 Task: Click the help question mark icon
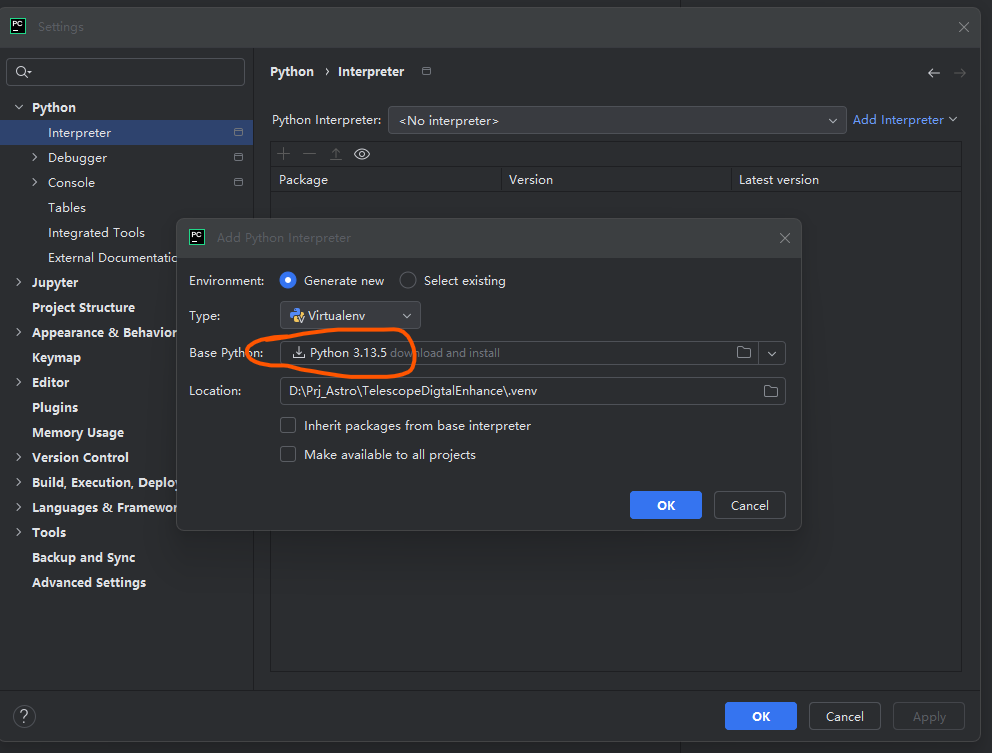point(24,716)
